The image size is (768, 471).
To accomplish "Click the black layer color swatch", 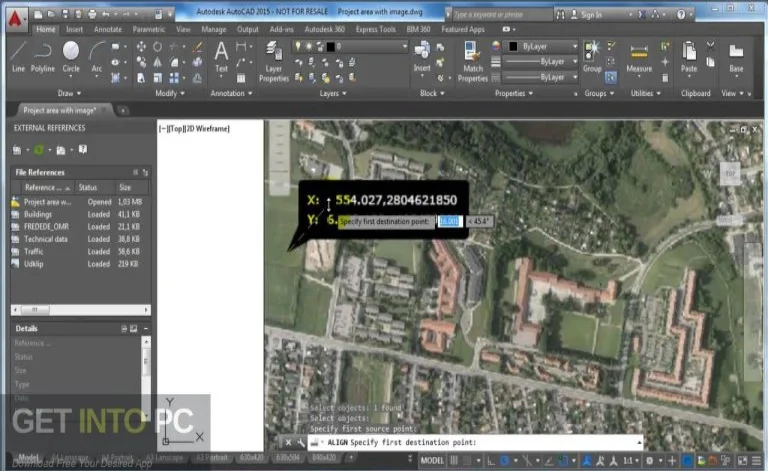I will (331, 47).
